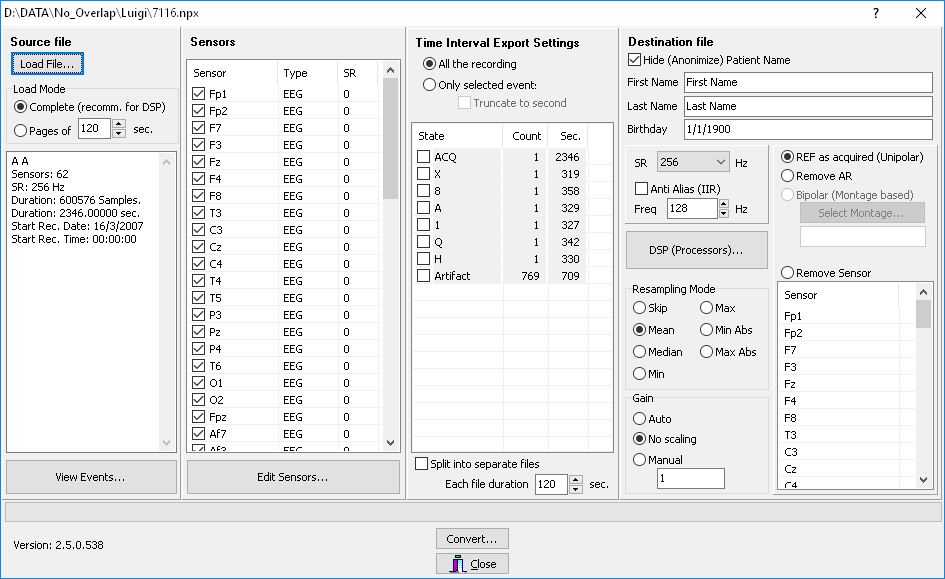Select Skip resampling mode
This screenshot has width=945, height=579.
pos(640,308)
